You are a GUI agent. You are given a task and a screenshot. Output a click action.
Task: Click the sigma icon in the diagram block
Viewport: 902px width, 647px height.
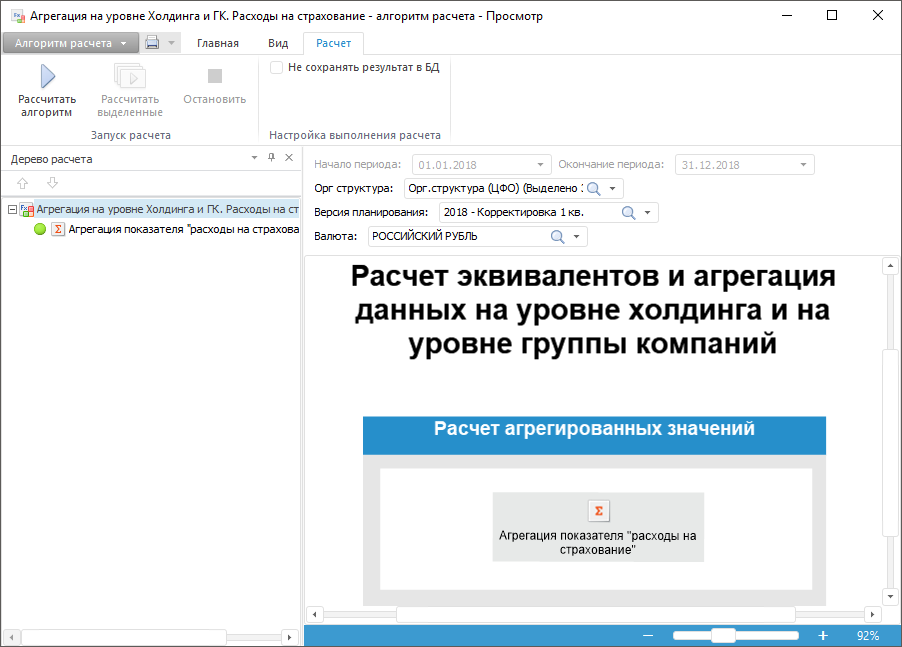click(598, 511)
